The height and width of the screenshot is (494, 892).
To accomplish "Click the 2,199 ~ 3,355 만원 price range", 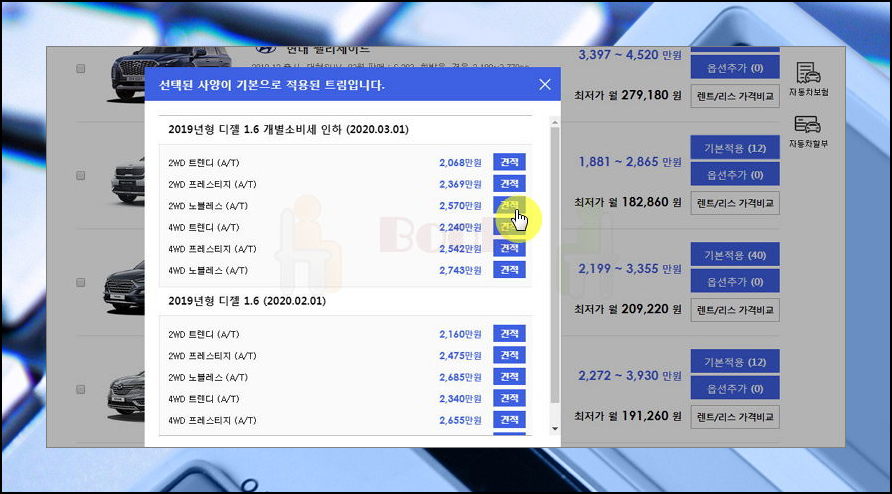I will pos(629,269).
